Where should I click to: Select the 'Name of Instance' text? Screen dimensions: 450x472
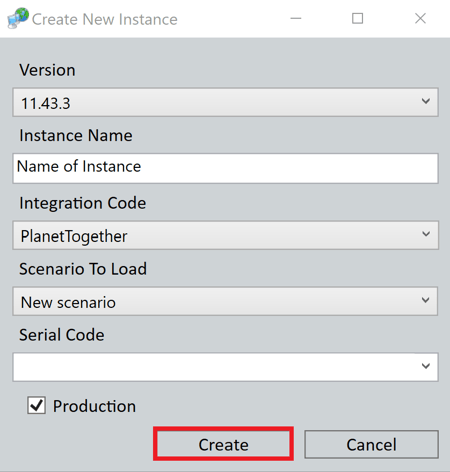click(79, 166)
